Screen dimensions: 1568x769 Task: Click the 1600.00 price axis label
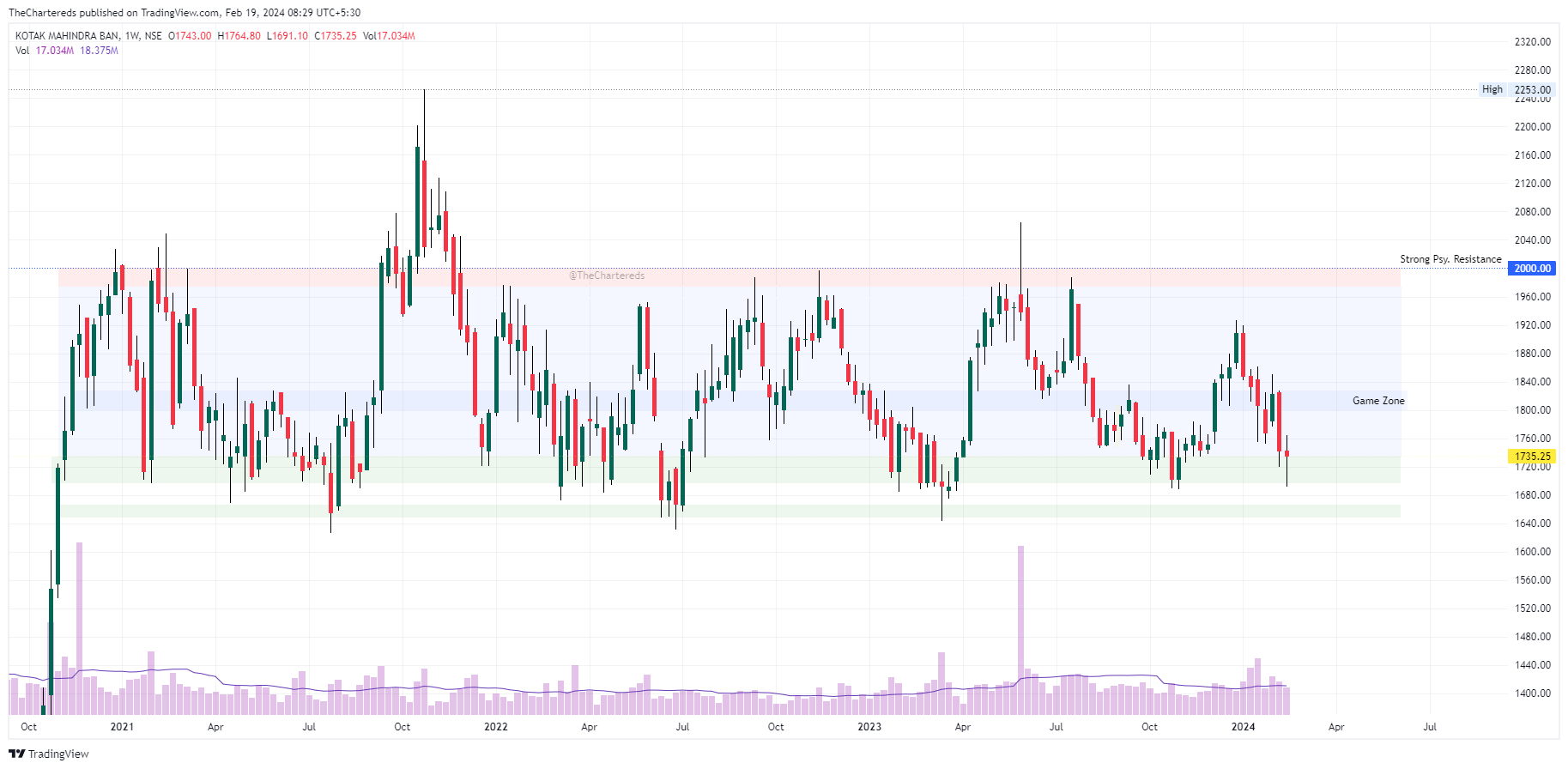(1532, 552)
